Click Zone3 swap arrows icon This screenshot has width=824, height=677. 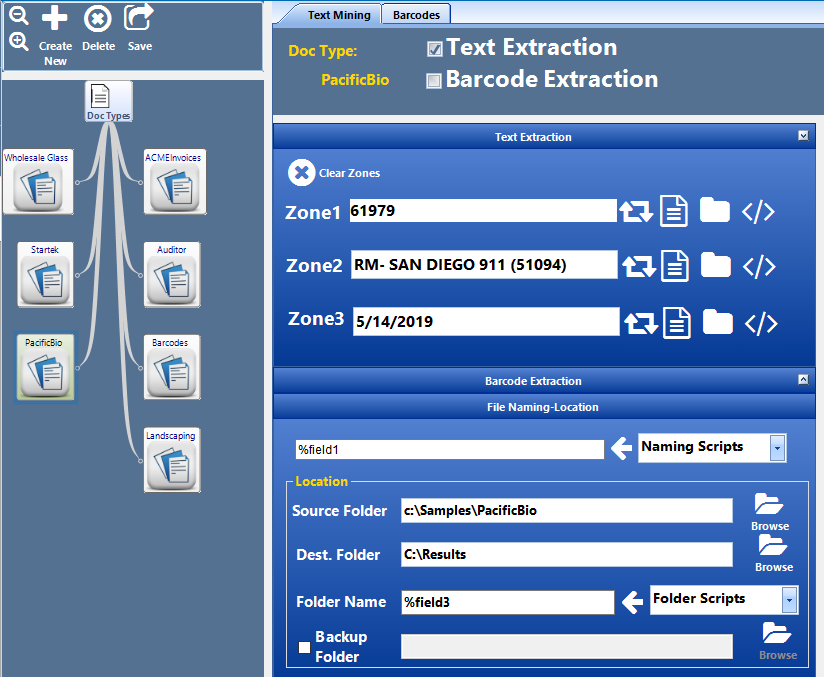[x=641, y=323]
